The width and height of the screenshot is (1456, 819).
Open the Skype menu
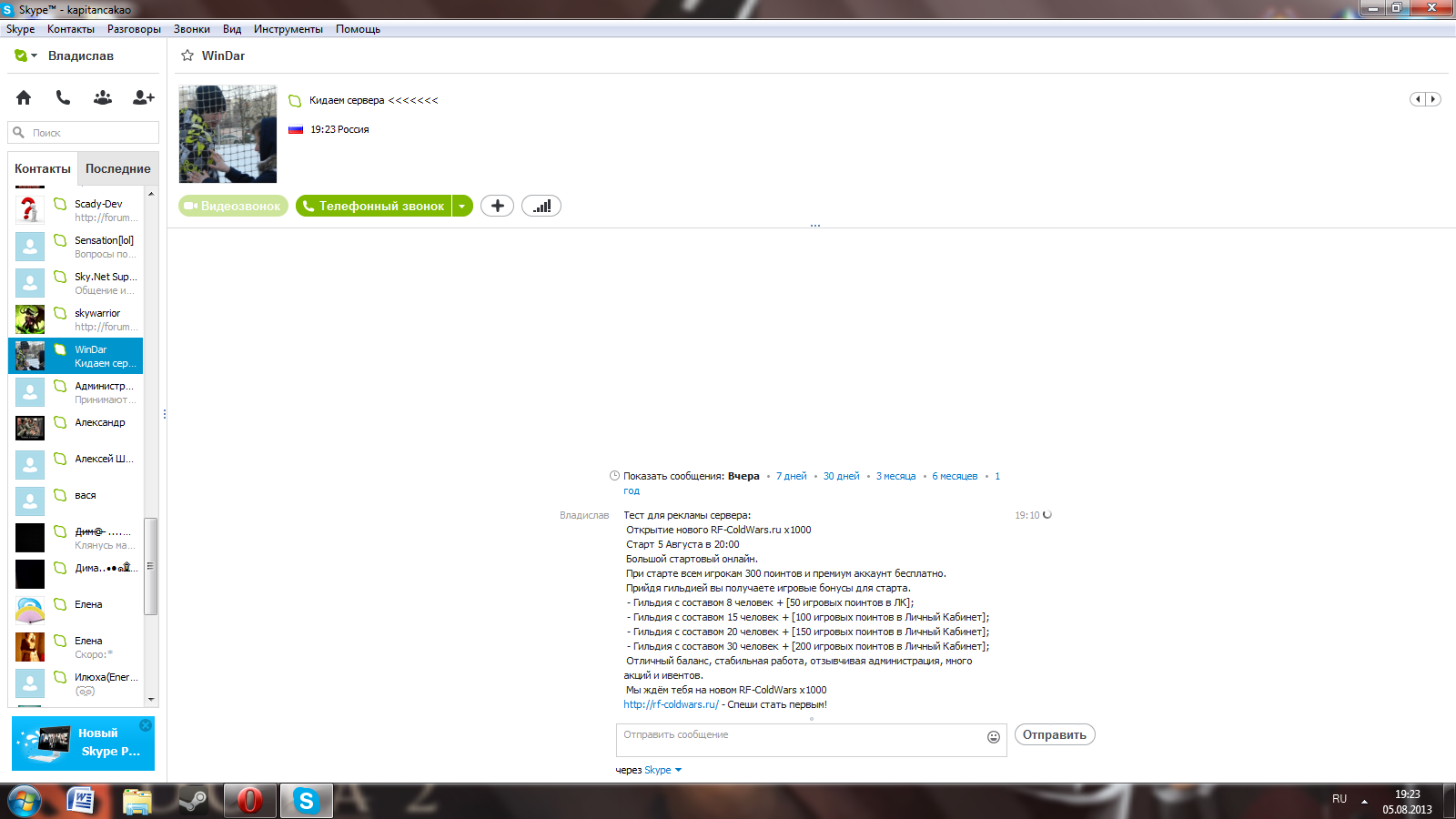point(20,29)
